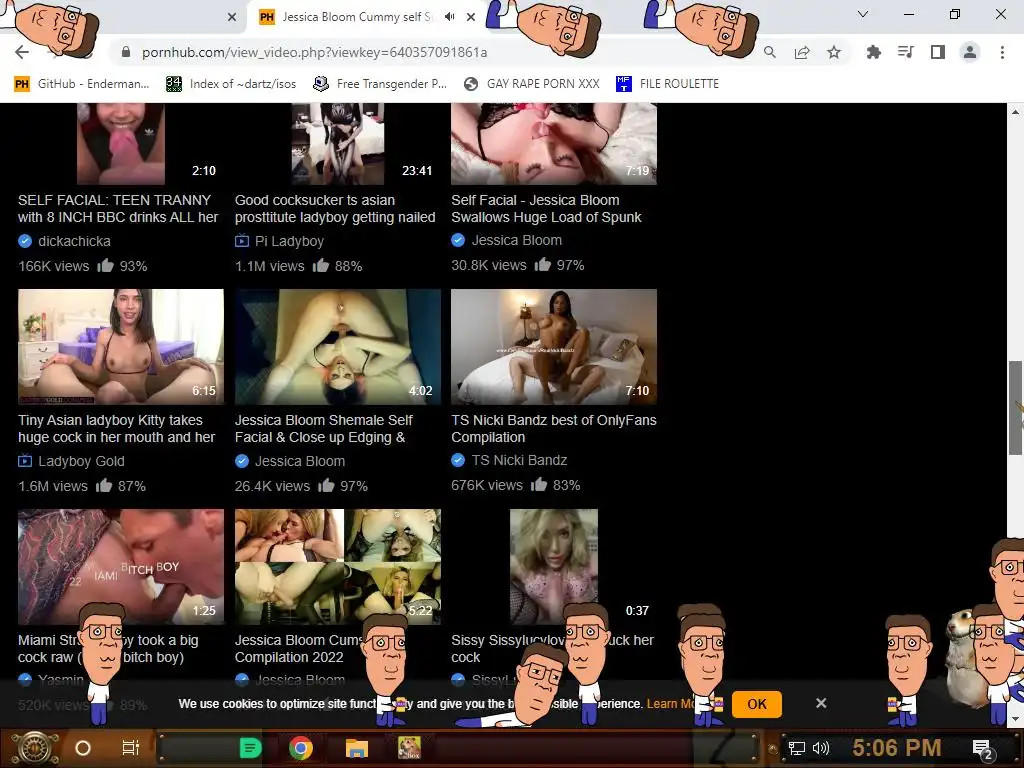Expand the tab search chevron
Screen dimensions: 1024x768
[863, 14]
